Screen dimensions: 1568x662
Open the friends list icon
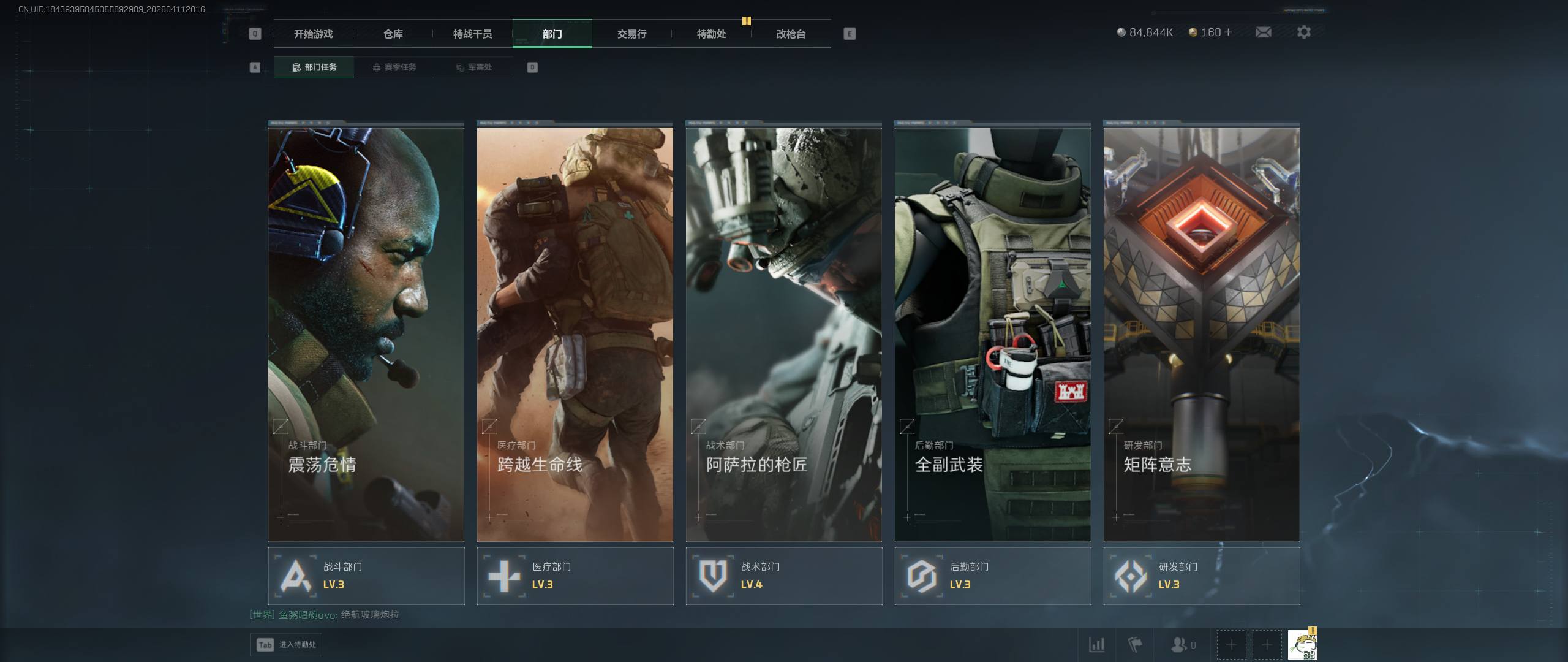coord(1179,645)
